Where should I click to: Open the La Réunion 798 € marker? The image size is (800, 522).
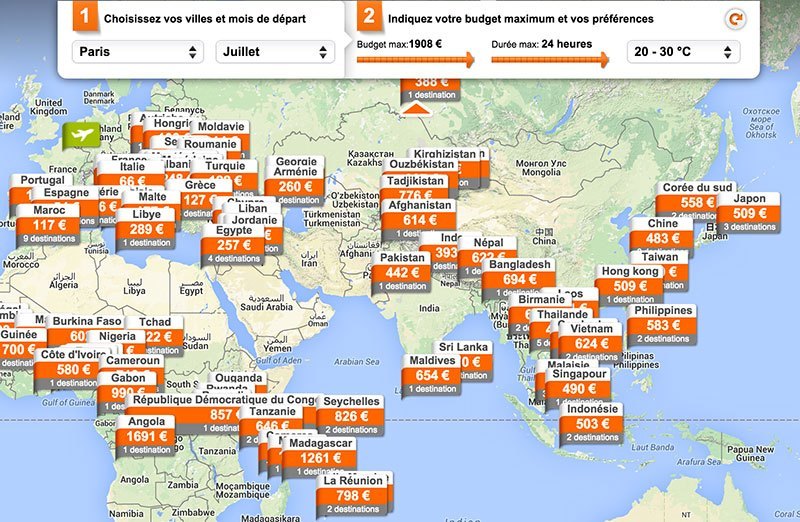352,495
